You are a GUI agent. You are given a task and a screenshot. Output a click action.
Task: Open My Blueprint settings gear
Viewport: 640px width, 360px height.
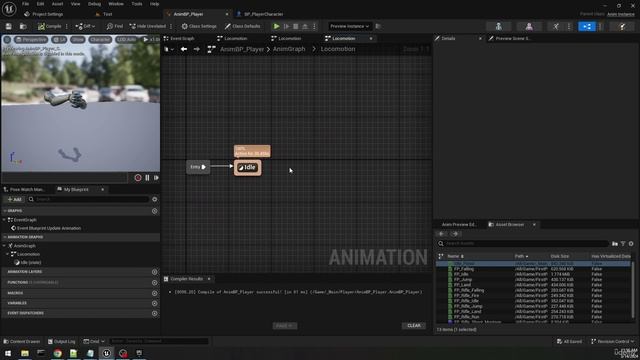(155, 199)
